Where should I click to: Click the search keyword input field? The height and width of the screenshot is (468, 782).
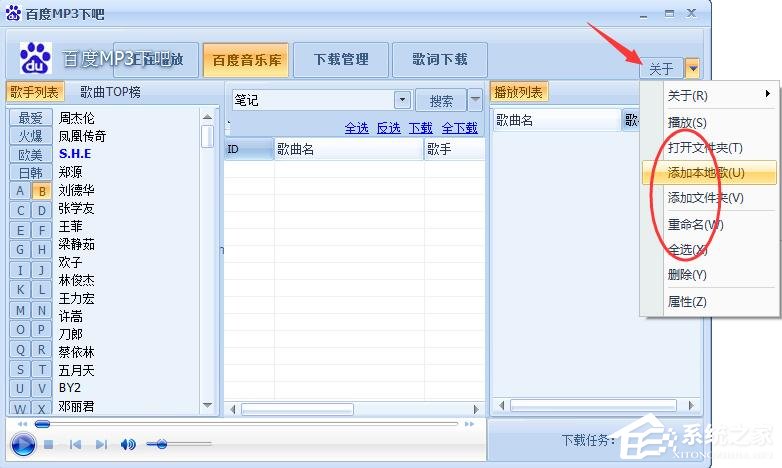click(x=313, y=100)
